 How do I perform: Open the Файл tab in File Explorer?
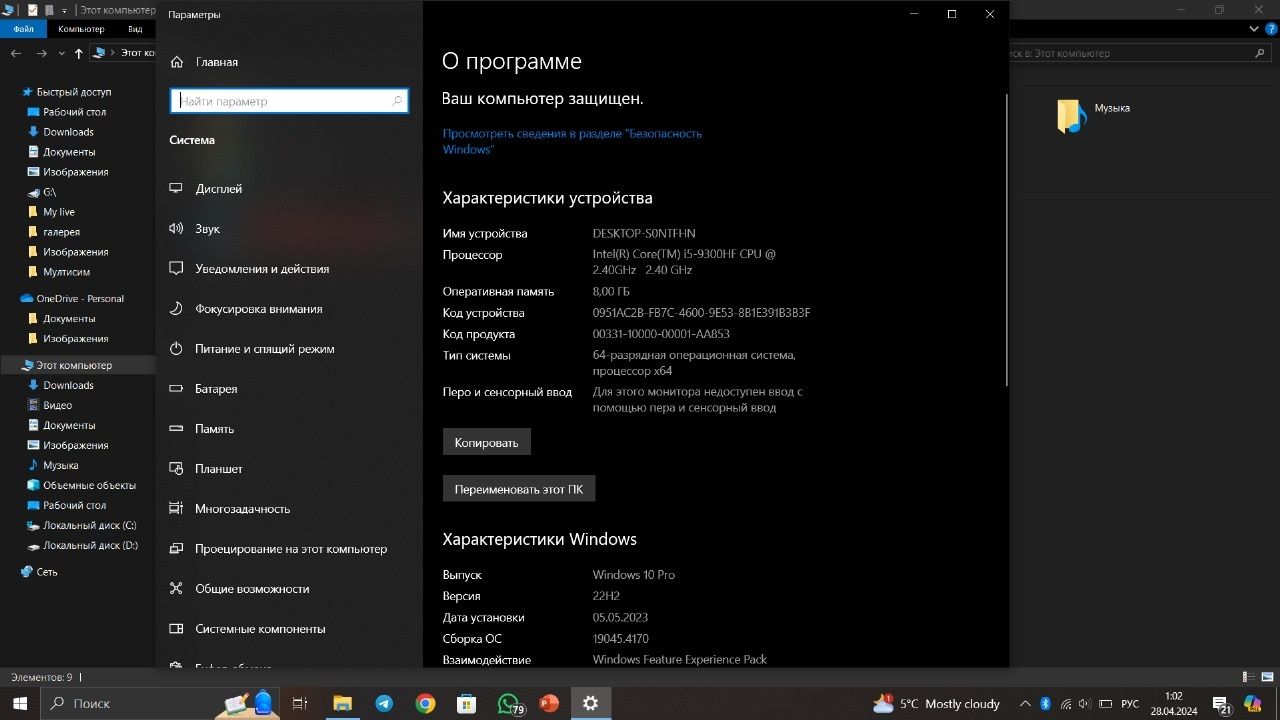click(23, 29)
